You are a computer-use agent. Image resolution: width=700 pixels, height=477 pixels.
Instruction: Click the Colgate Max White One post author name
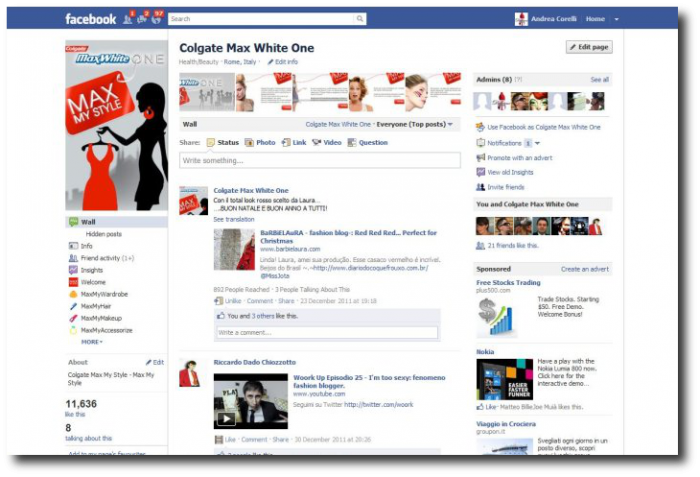251,190
